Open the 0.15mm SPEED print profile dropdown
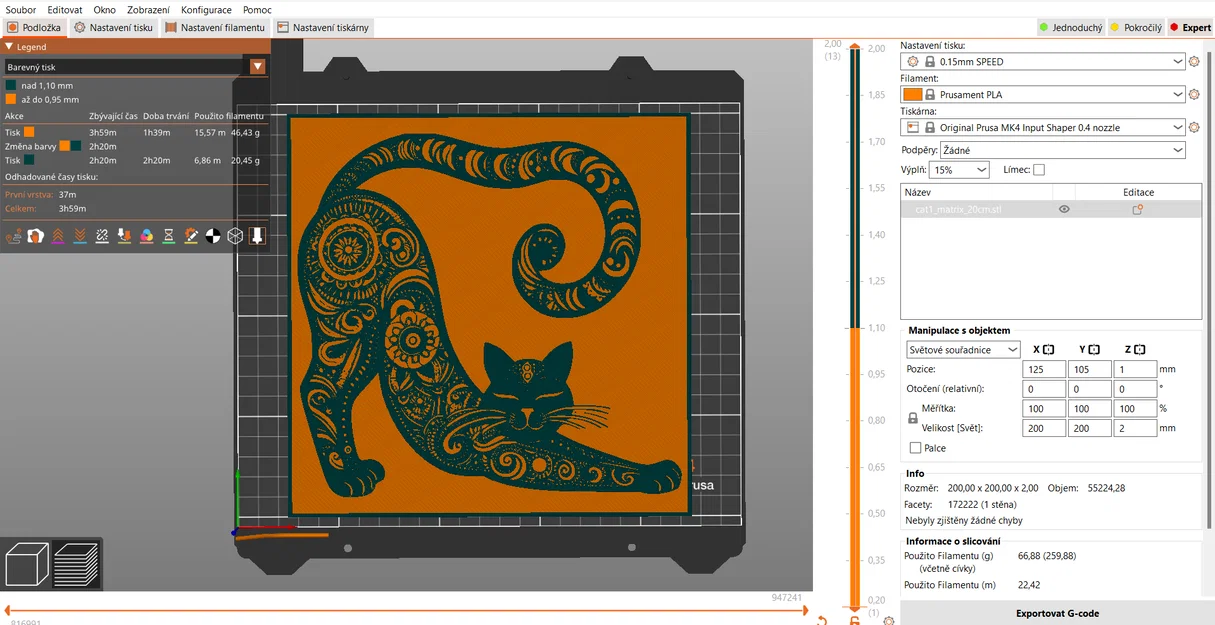 (x=1043, y=61)
